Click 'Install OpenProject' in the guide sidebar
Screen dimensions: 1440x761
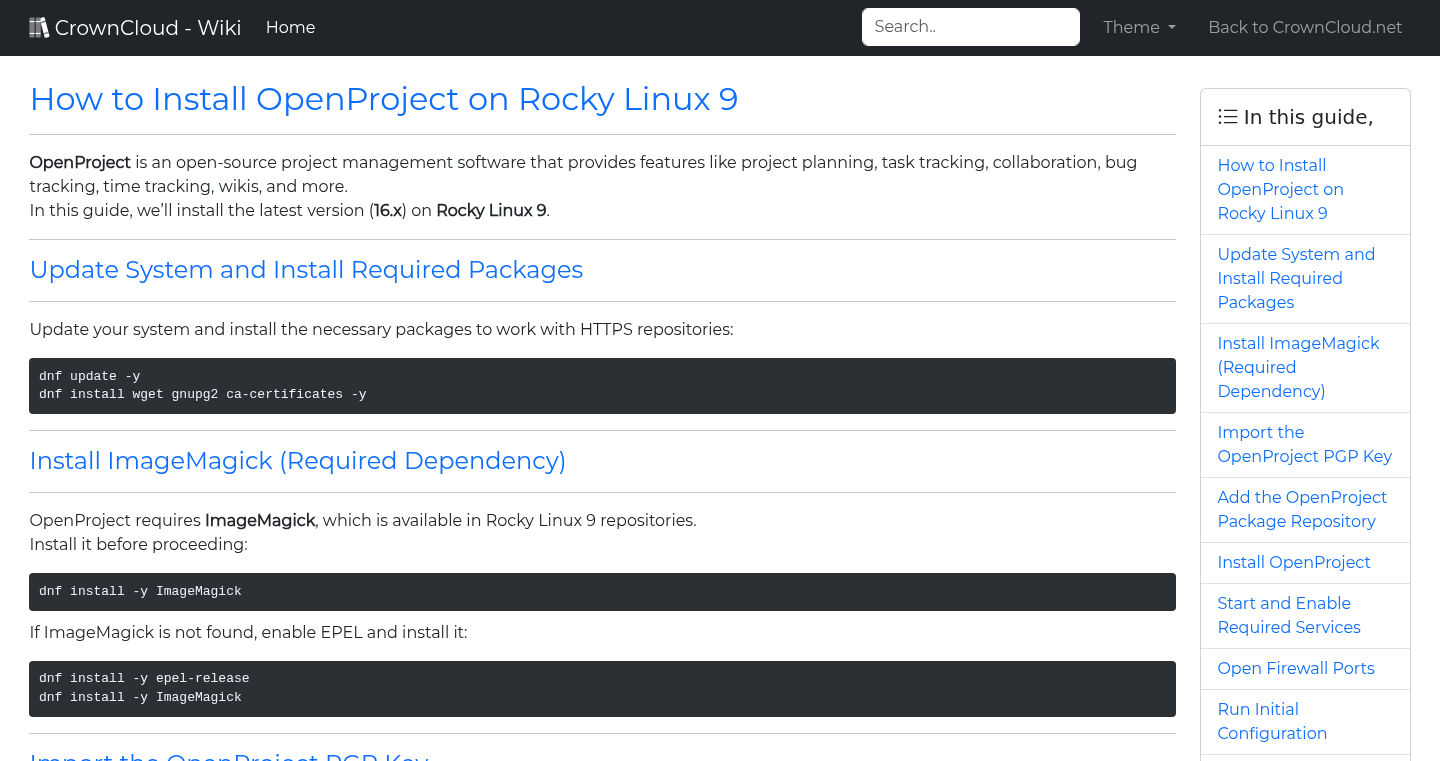[1293, 562]
